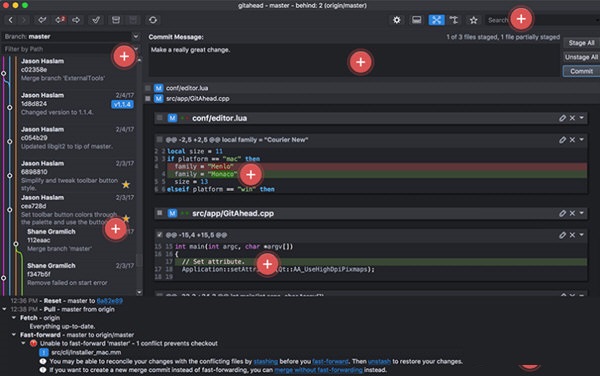
Task: Toggle staging checkbox for src/app/GitAhead.cpp in file list
Action: click(148, 98)
